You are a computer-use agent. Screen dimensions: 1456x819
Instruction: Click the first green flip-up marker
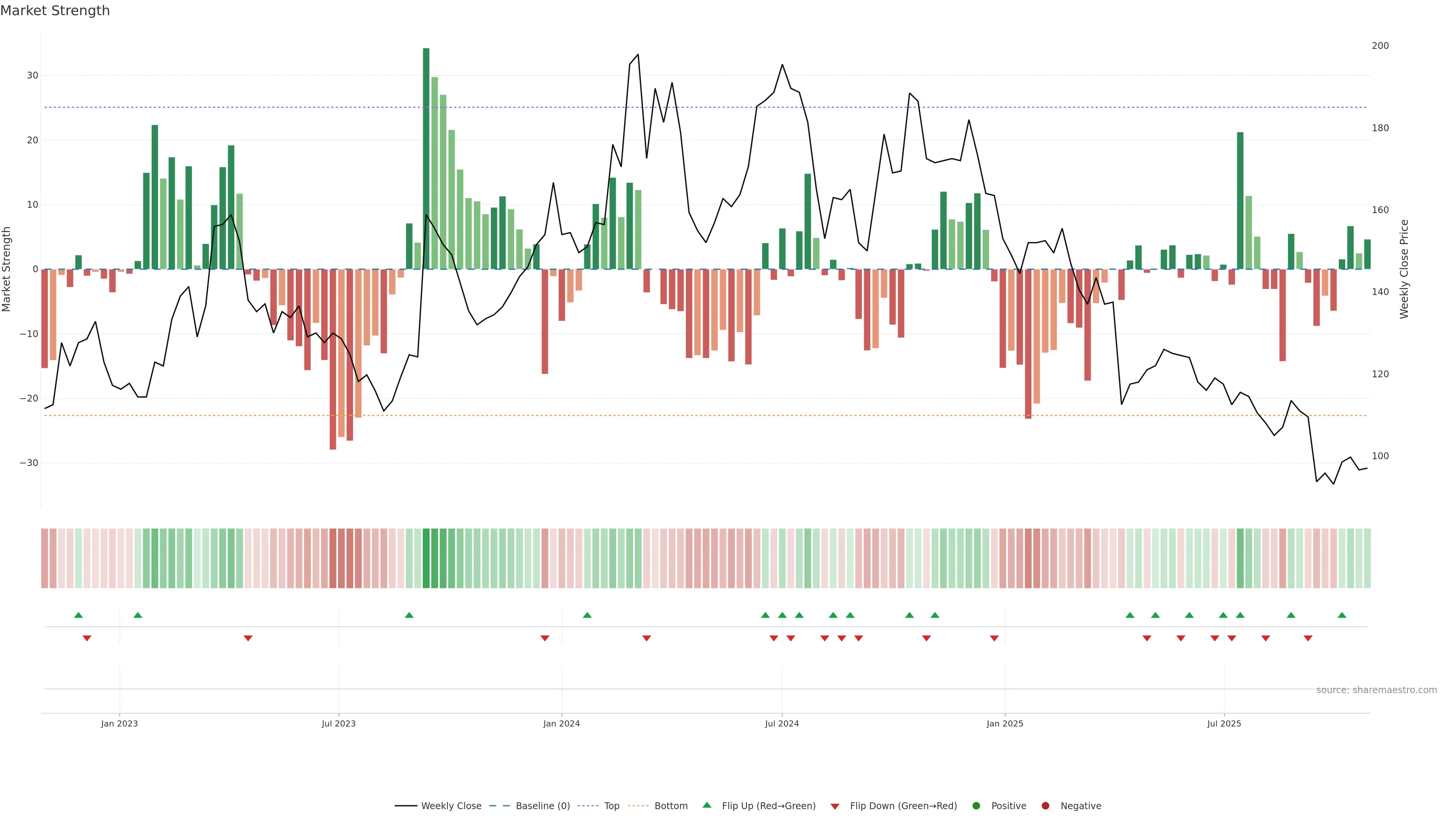point(78,615)
